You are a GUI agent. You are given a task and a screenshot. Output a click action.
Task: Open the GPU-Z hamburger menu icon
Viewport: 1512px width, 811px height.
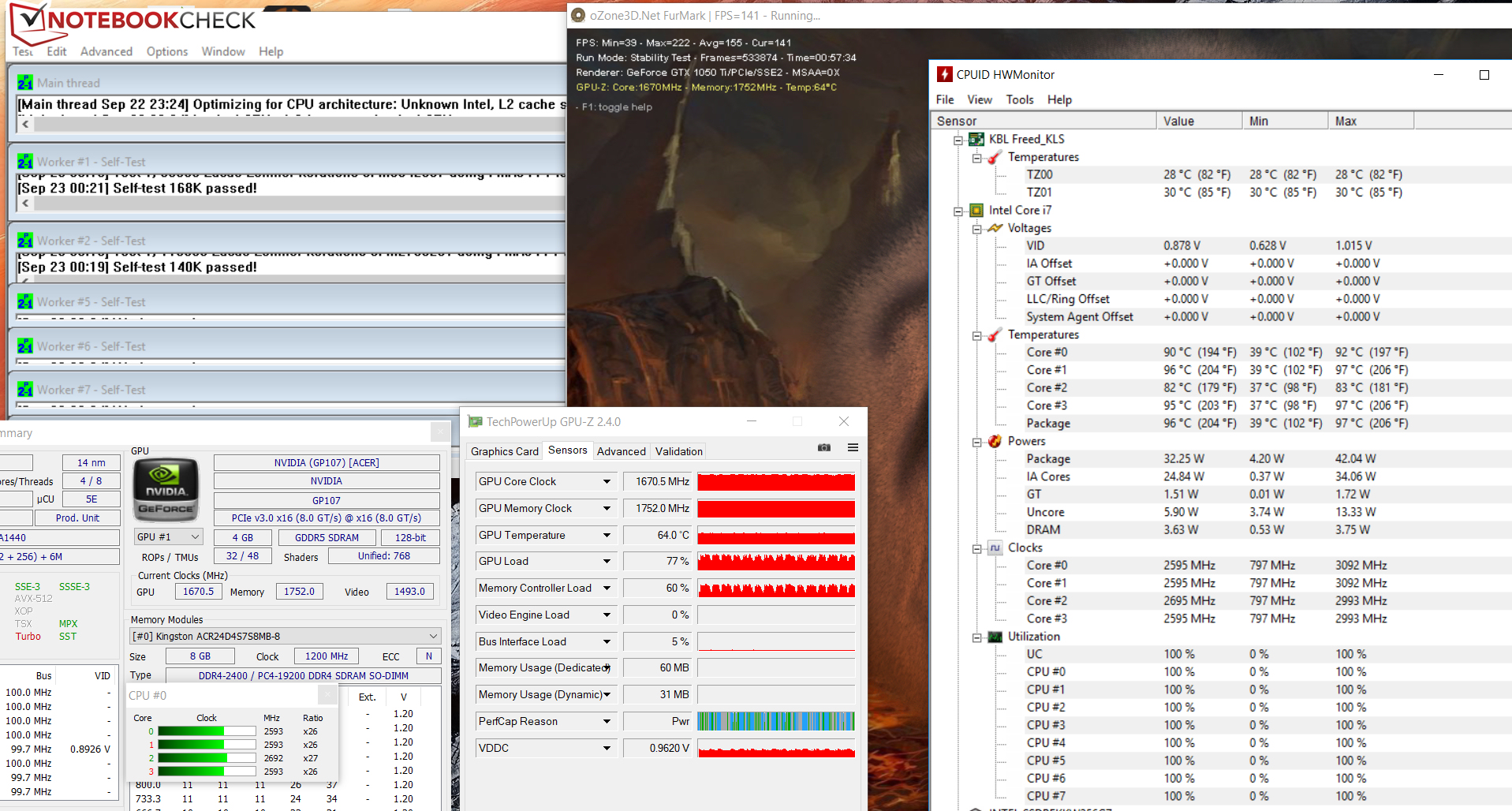pos(853,447)
